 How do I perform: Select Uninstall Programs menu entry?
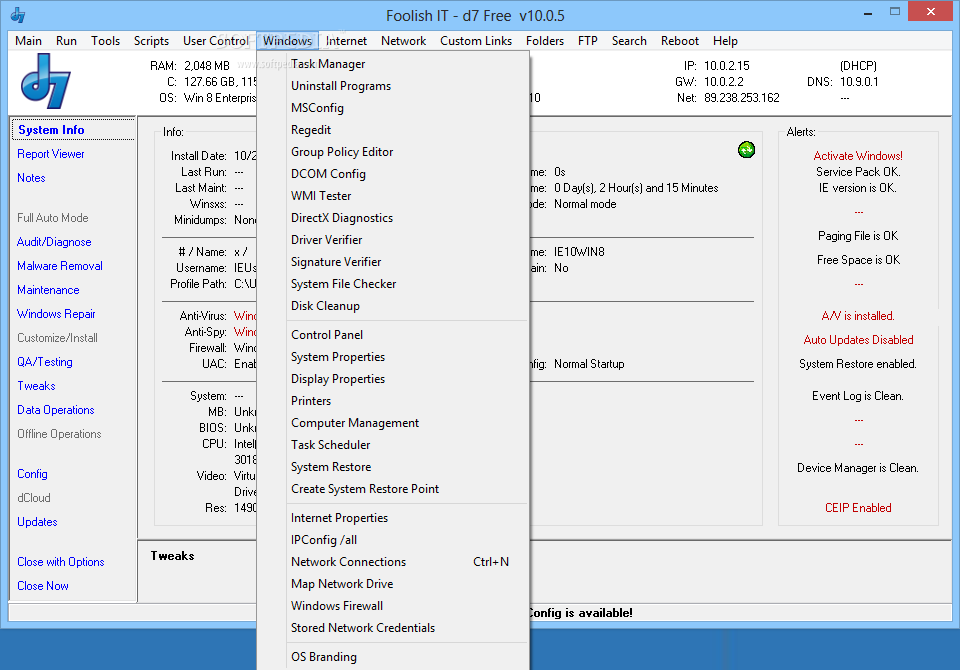393,86
